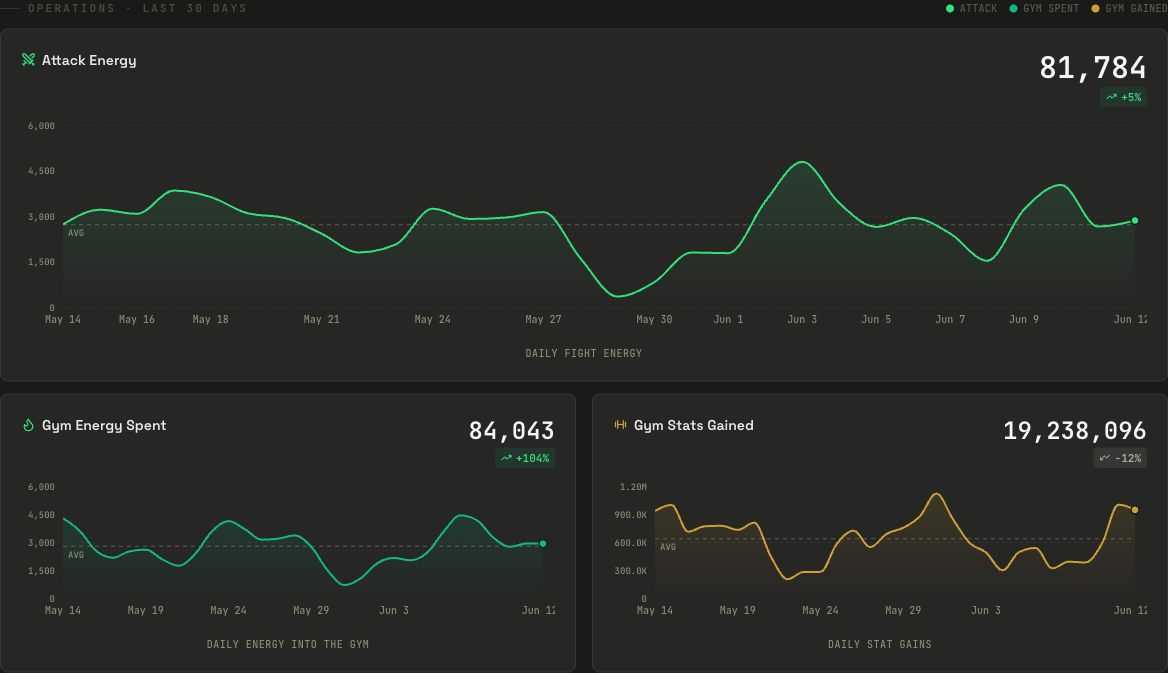1168x673 pixels.
Task: Click the May 18 axis label
Action: tap(211, 319)
